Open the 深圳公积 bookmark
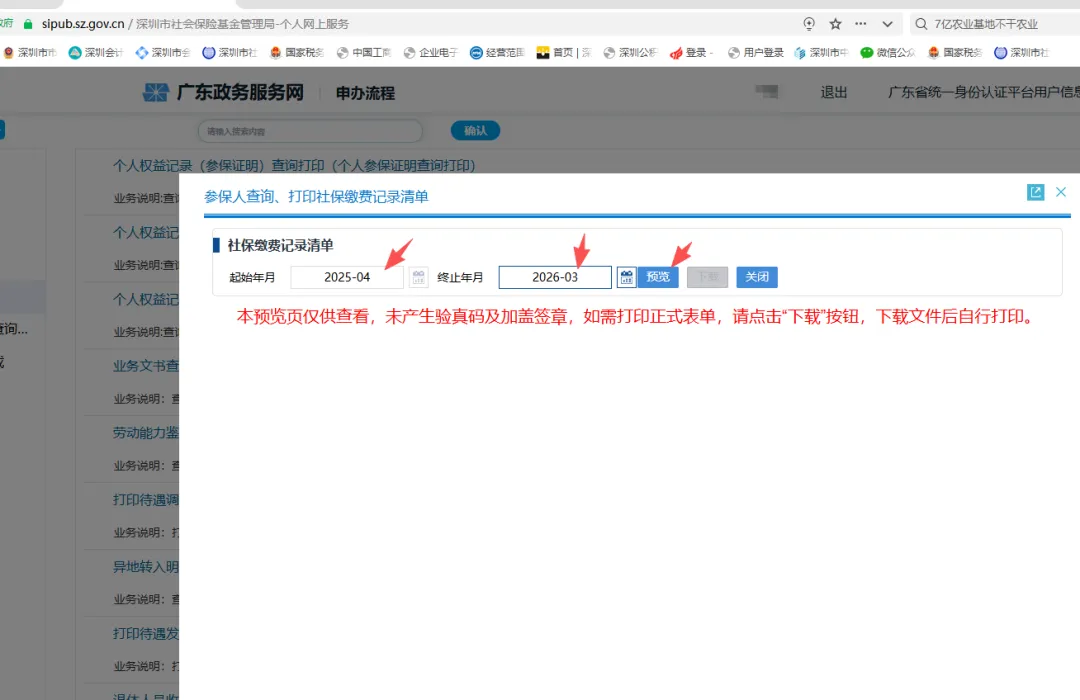1080x700 pixels. [630, 52]
